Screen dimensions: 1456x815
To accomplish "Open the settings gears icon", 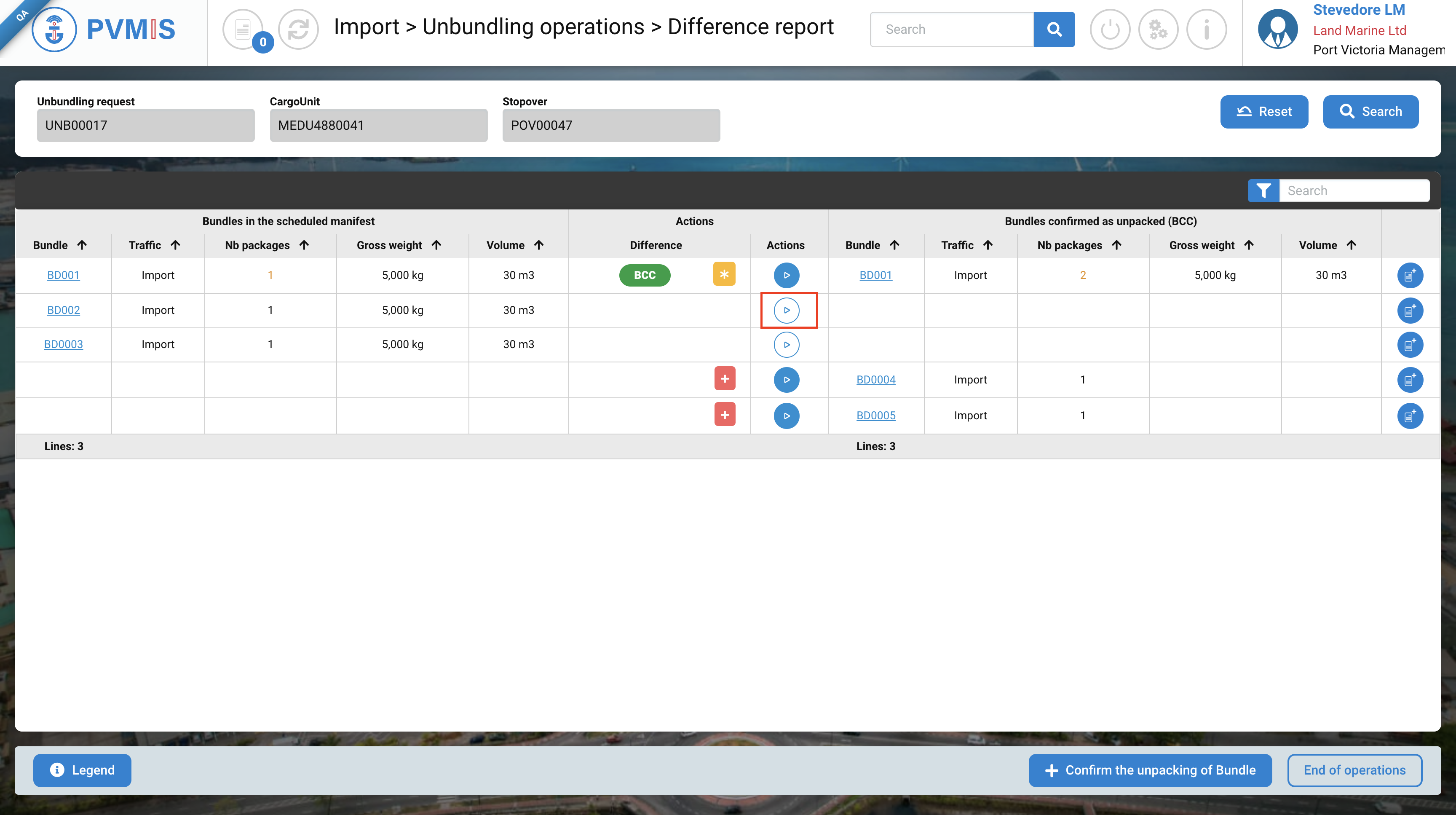I will click(x=1158, y=29).
